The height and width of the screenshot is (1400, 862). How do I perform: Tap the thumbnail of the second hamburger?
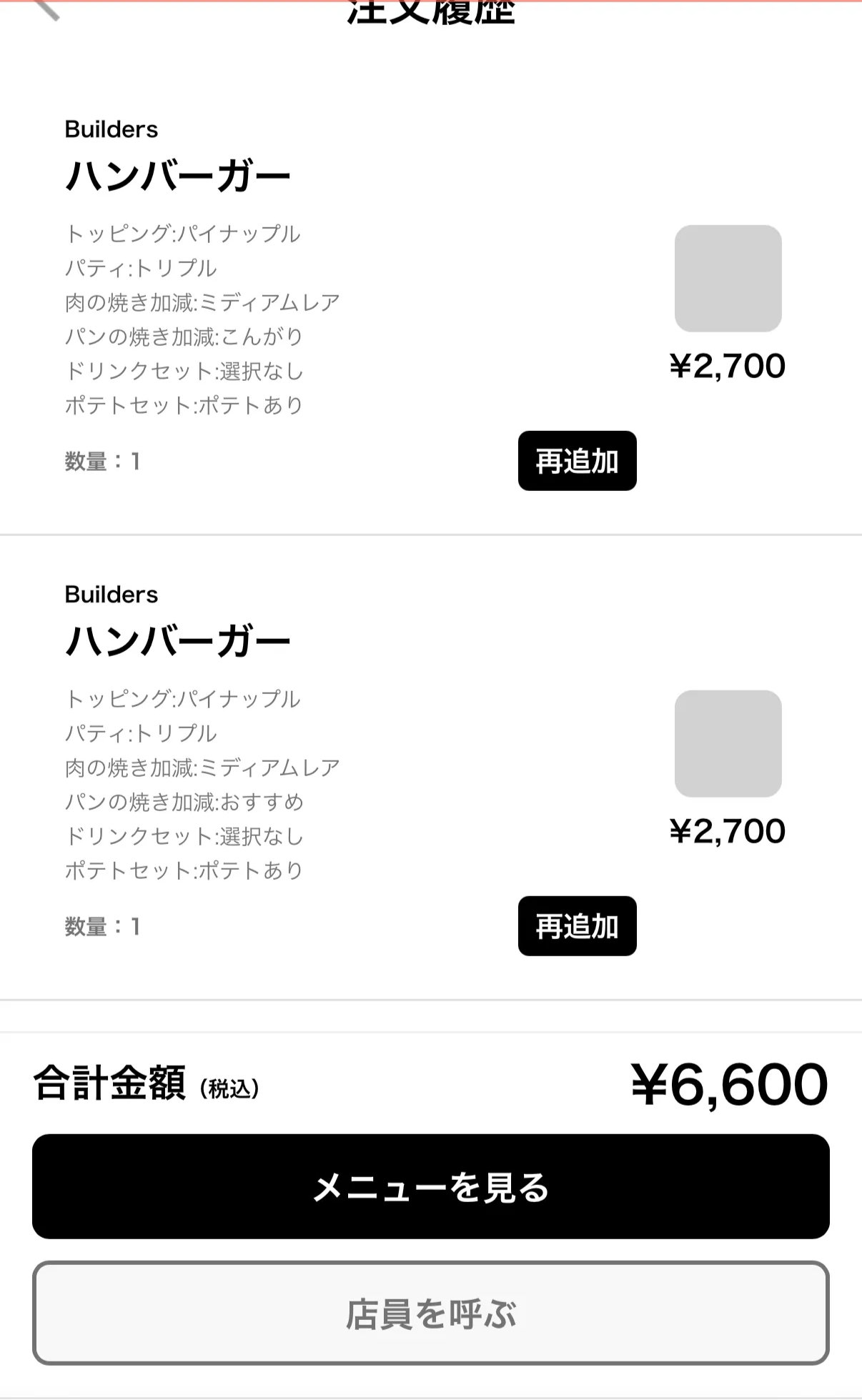[728, 743]
